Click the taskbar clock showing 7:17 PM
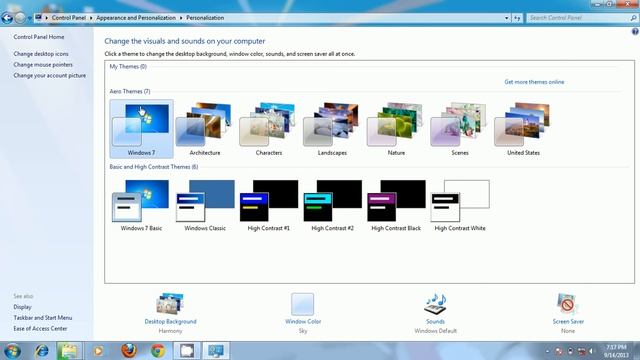The width and height of the screenshot is (640, 360). pos(616,351)
